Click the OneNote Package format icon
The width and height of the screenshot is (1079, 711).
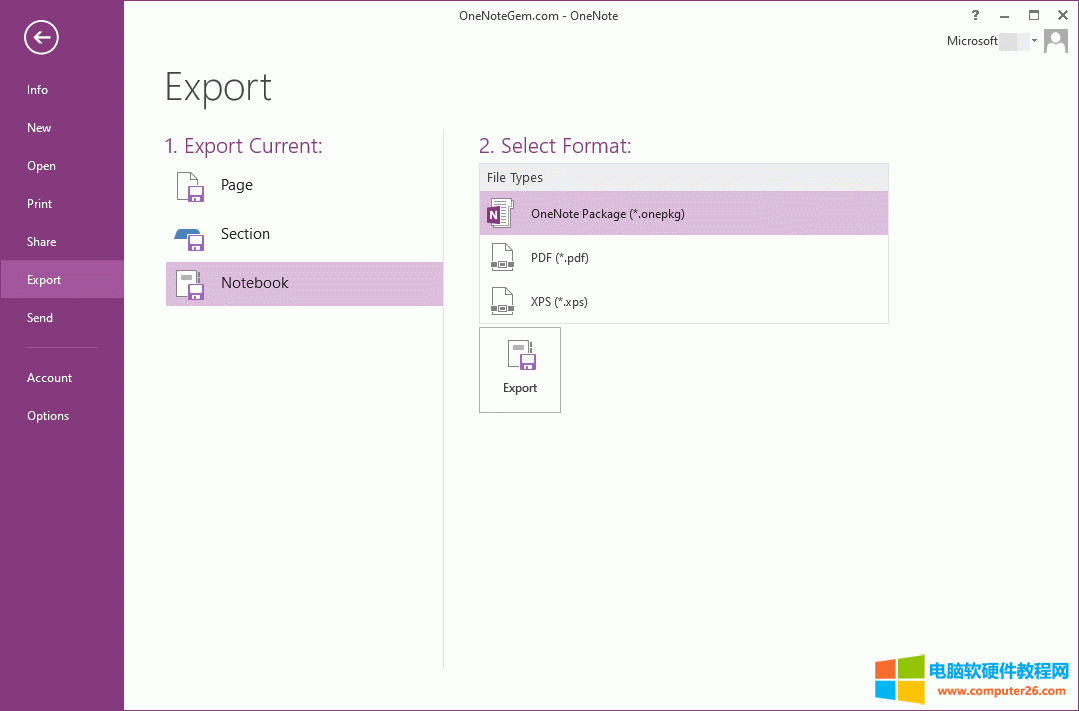500,213
